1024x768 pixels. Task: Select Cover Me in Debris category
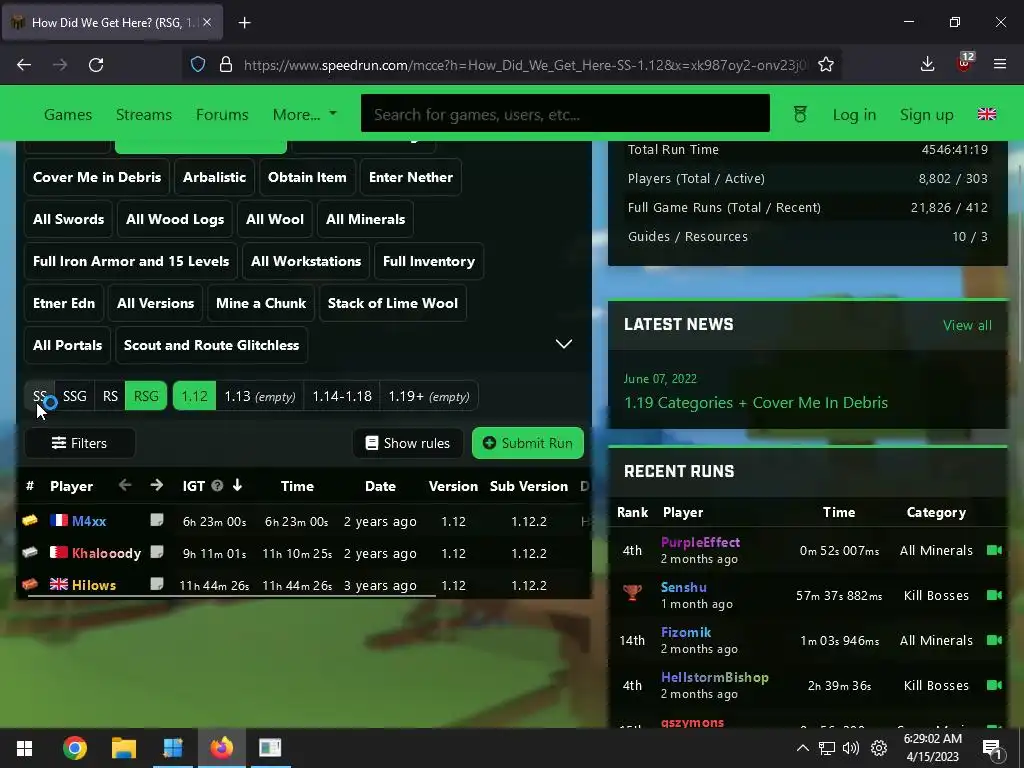[97, 177]
